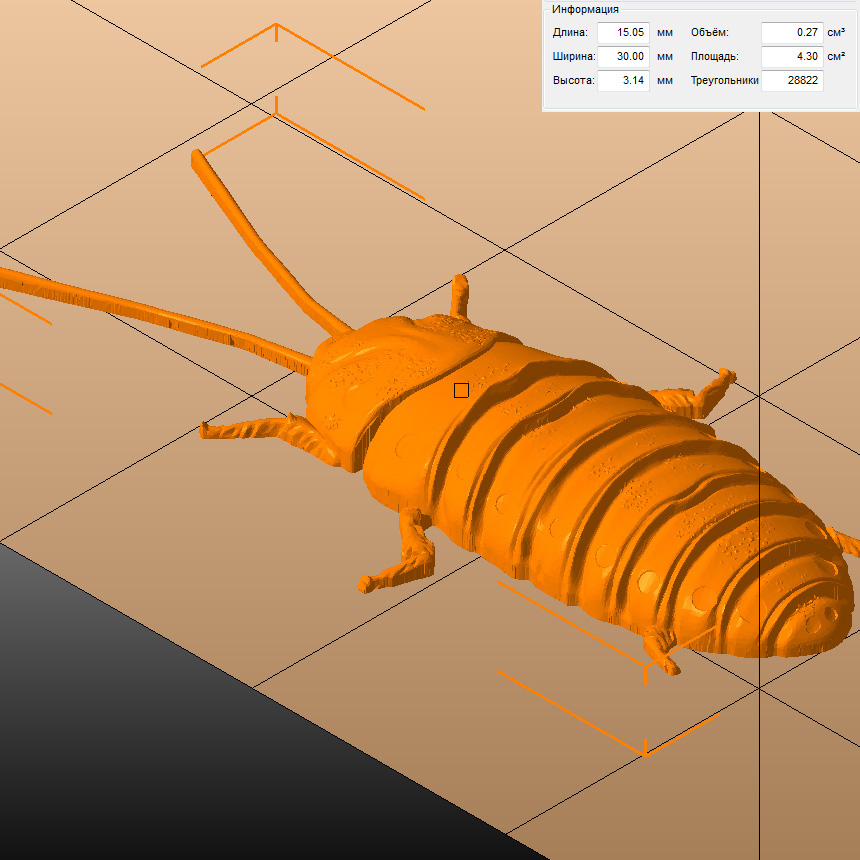Click the Длина value field

click(623, 33)
